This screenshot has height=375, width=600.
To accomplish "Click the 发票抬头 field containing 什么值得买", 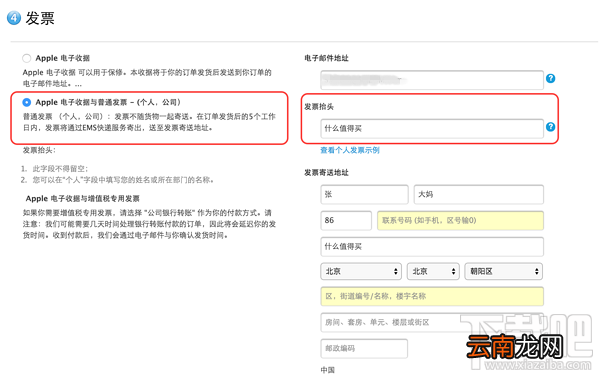I will pyautogui.click(x=432, y=129).
